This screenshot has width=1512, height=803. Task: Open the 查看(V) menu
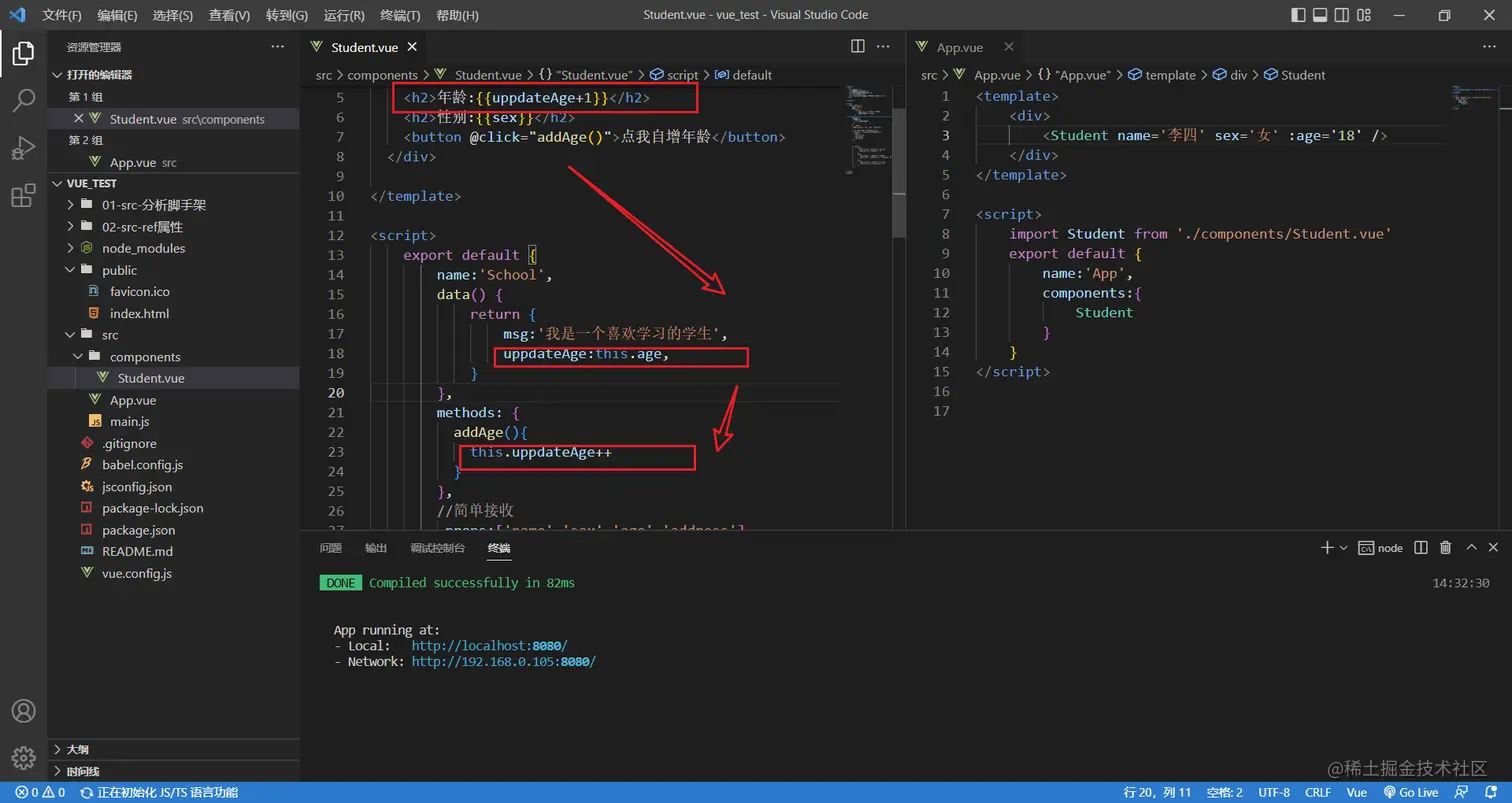(230, 15)
